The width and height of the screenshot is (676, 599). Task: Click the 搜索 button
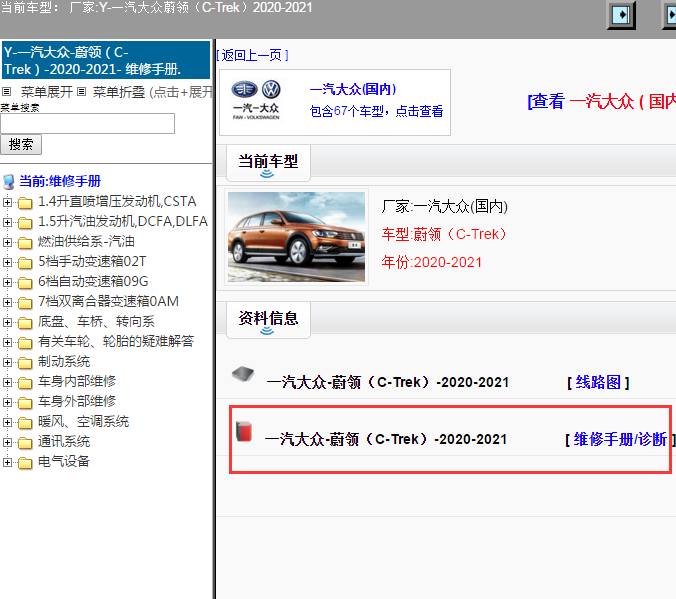point(21,144)
